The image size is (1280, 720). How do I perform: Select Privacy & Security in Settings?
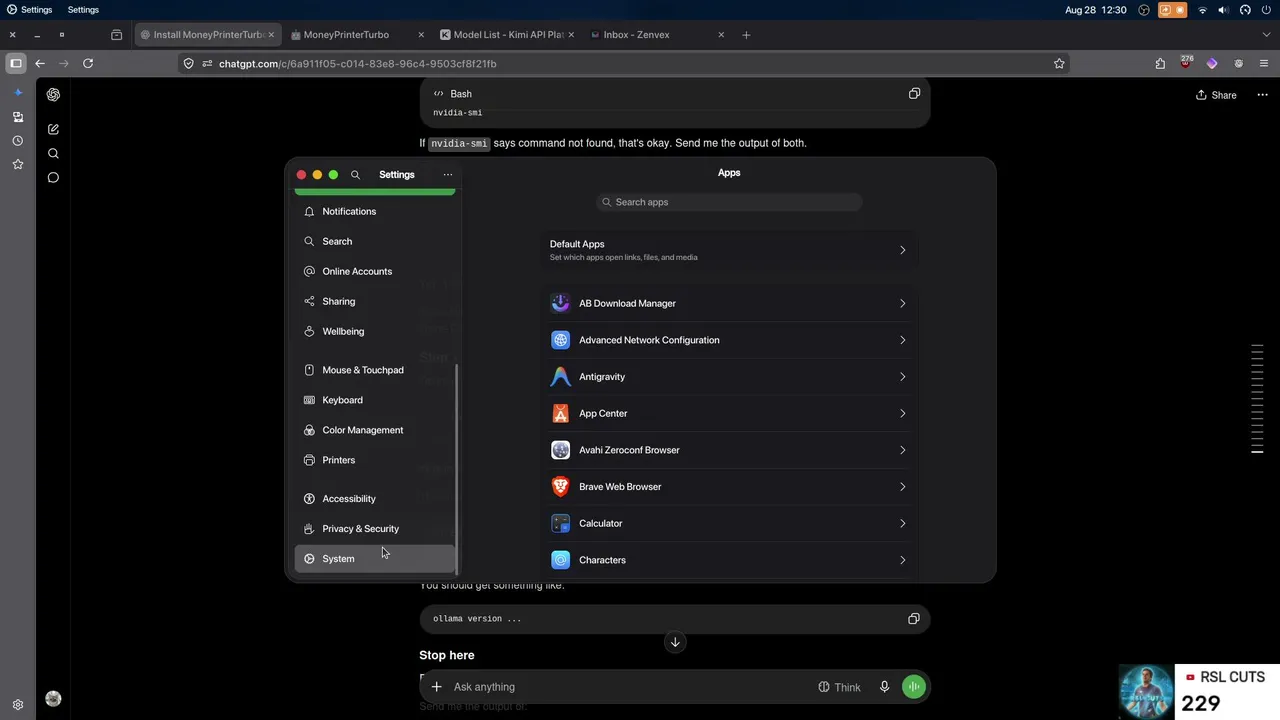coord(375,529)
